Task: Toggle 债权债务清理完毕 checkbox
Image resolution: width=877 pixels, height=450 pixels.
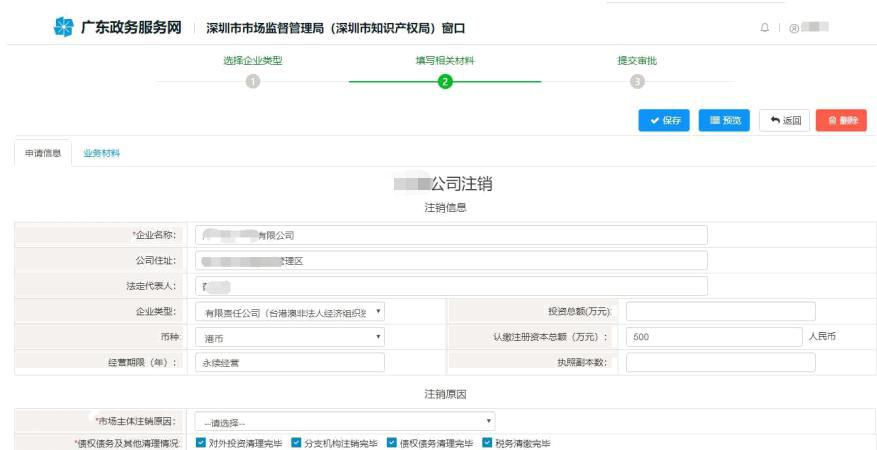Action: (392, 443)
